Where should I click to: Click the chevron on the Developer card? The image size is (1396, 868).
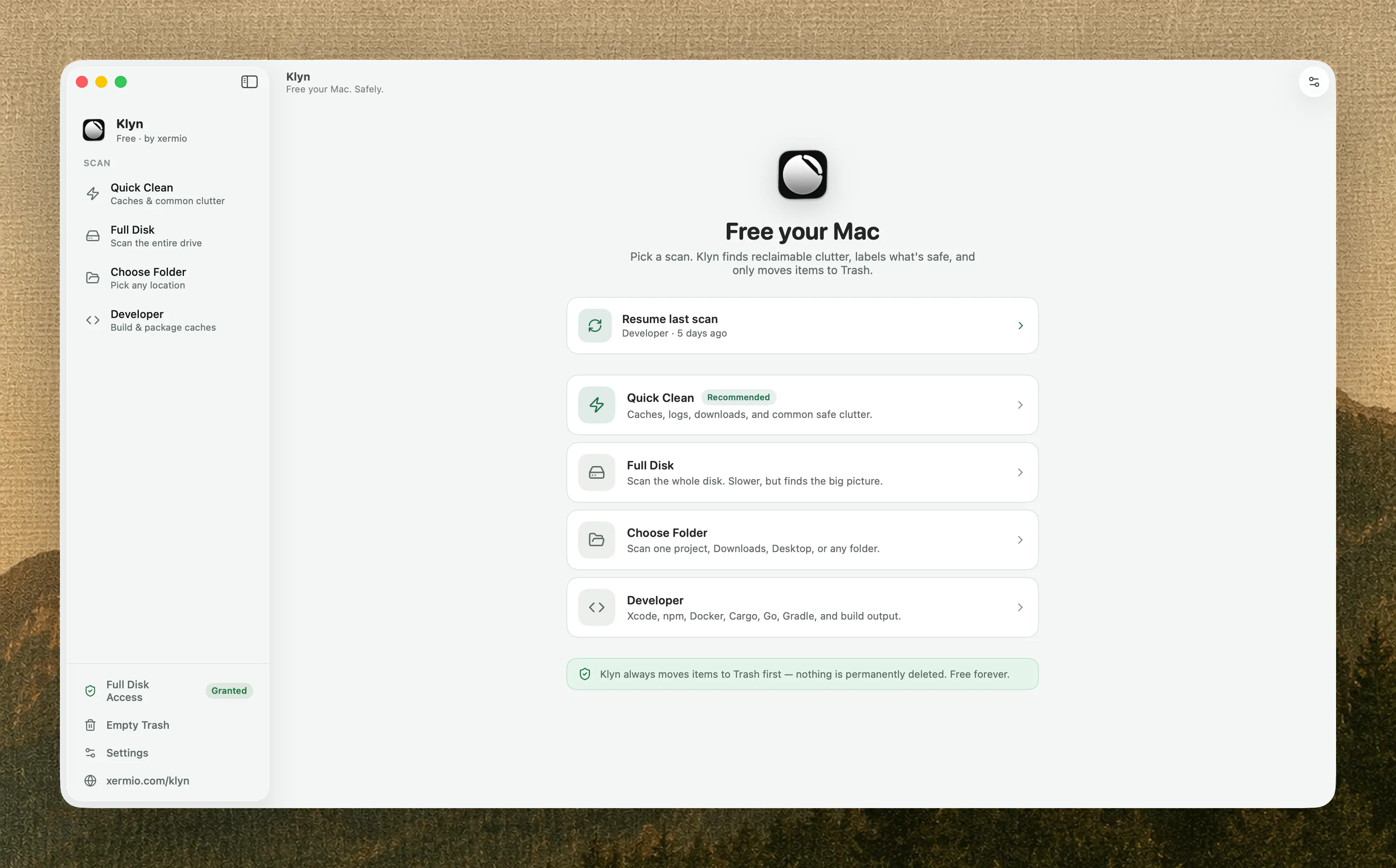1020,607
